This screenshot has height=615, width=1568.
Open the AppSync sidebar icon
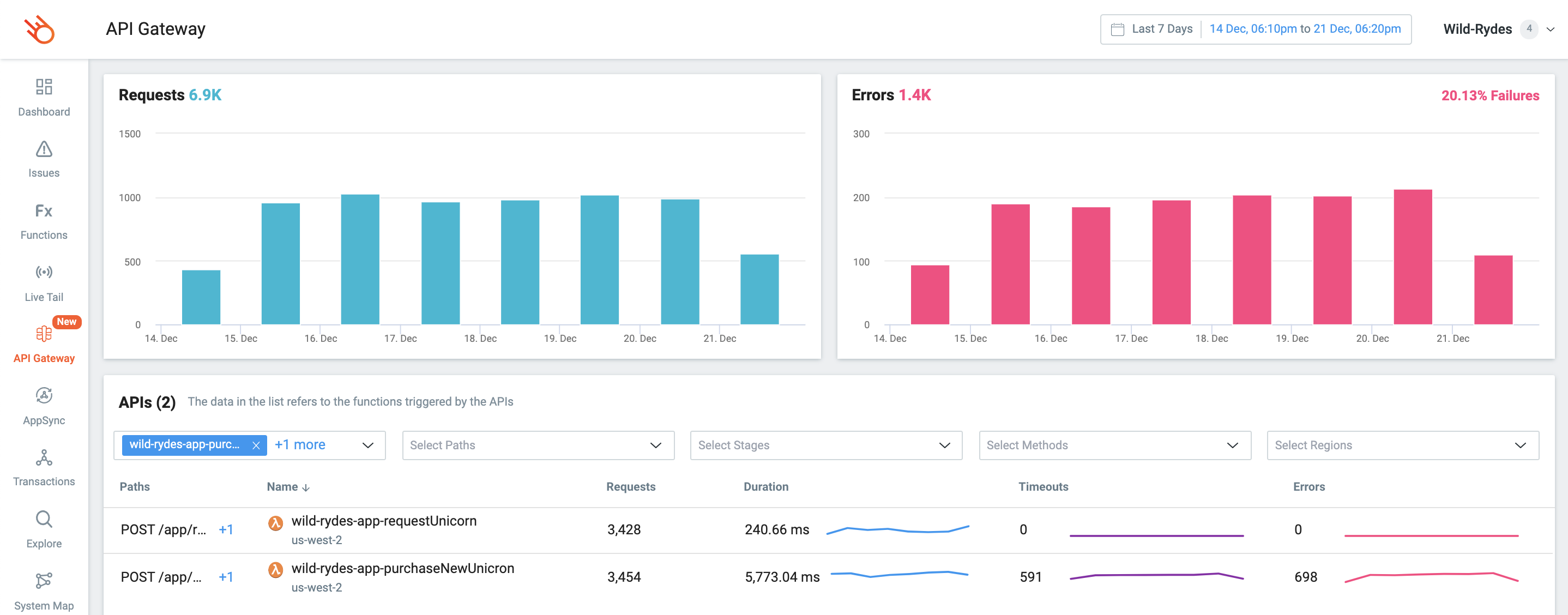click(x=44, y=395)
